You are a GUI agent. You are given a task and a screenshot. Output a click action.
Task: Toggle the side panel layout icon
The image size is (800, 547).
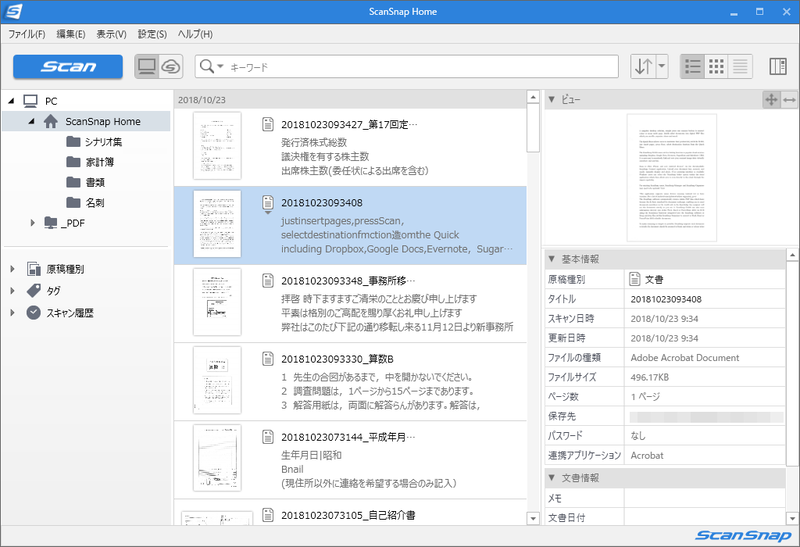coord(778,66)
